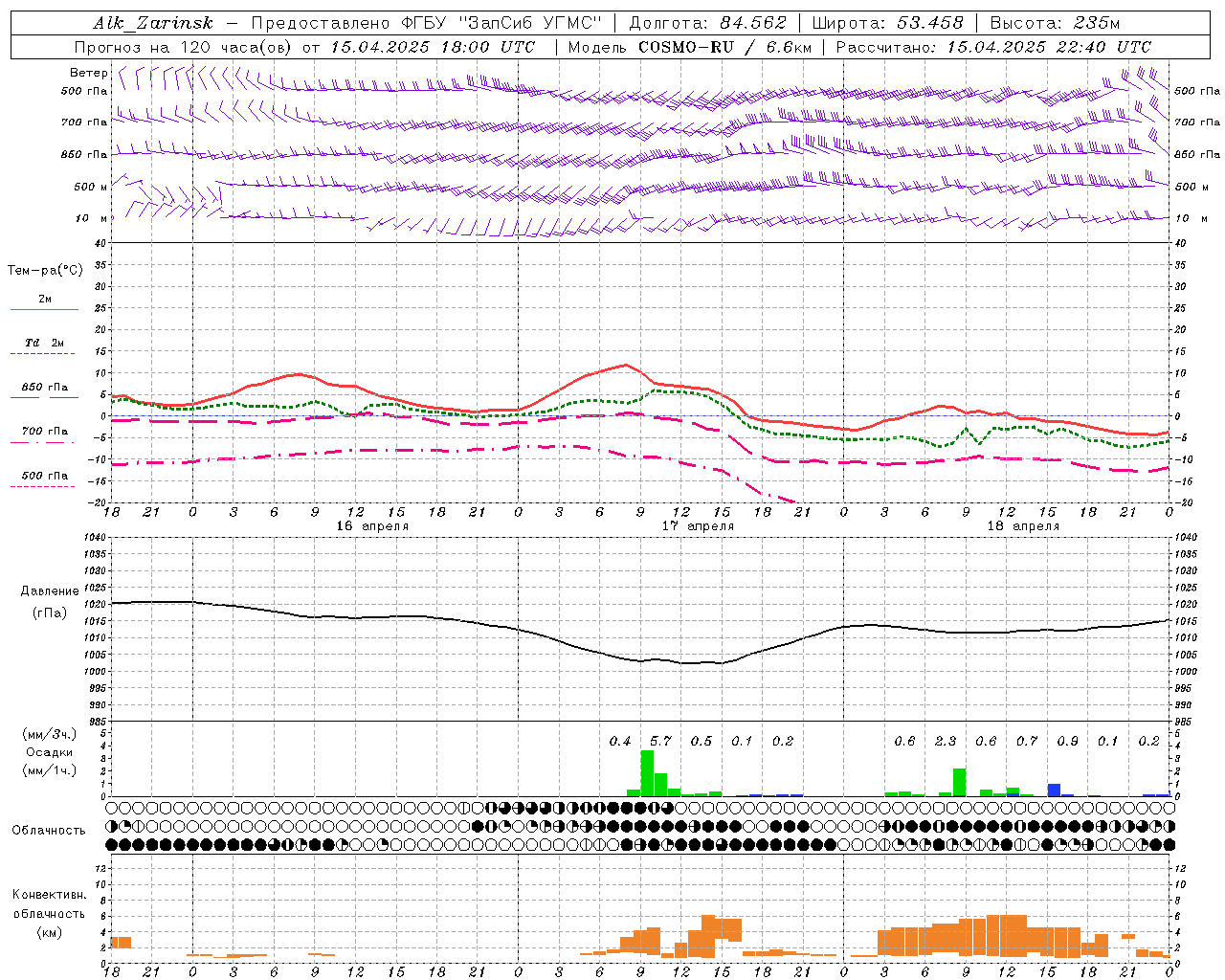The image size is (1225, 980).
Task: Select the 0.7 precipitation total
Action: (x=1027, y=741)
